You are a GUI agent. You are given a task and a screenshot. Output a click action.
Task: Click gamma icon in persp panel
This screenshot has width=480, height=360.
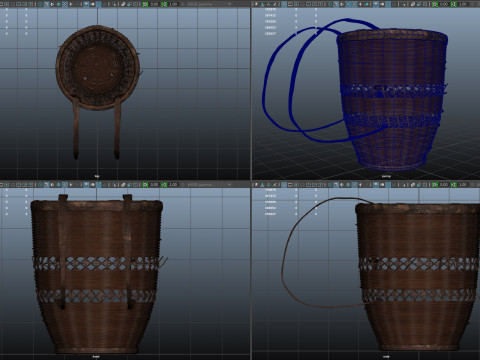(x=454, y=4)
